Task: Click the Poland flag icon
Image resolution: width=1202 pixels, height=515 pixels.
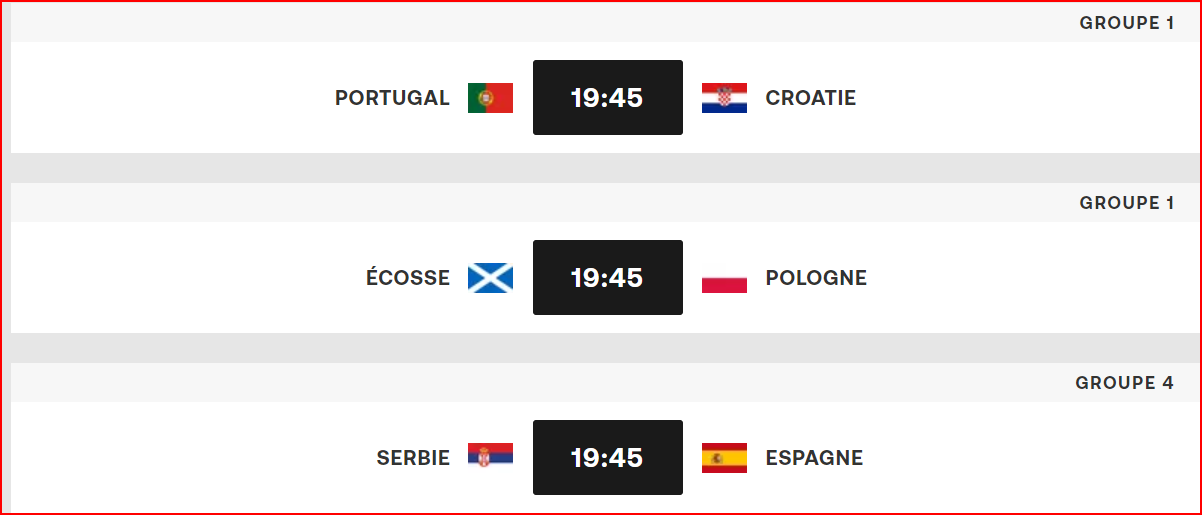Action: click(x=724, y=278)
